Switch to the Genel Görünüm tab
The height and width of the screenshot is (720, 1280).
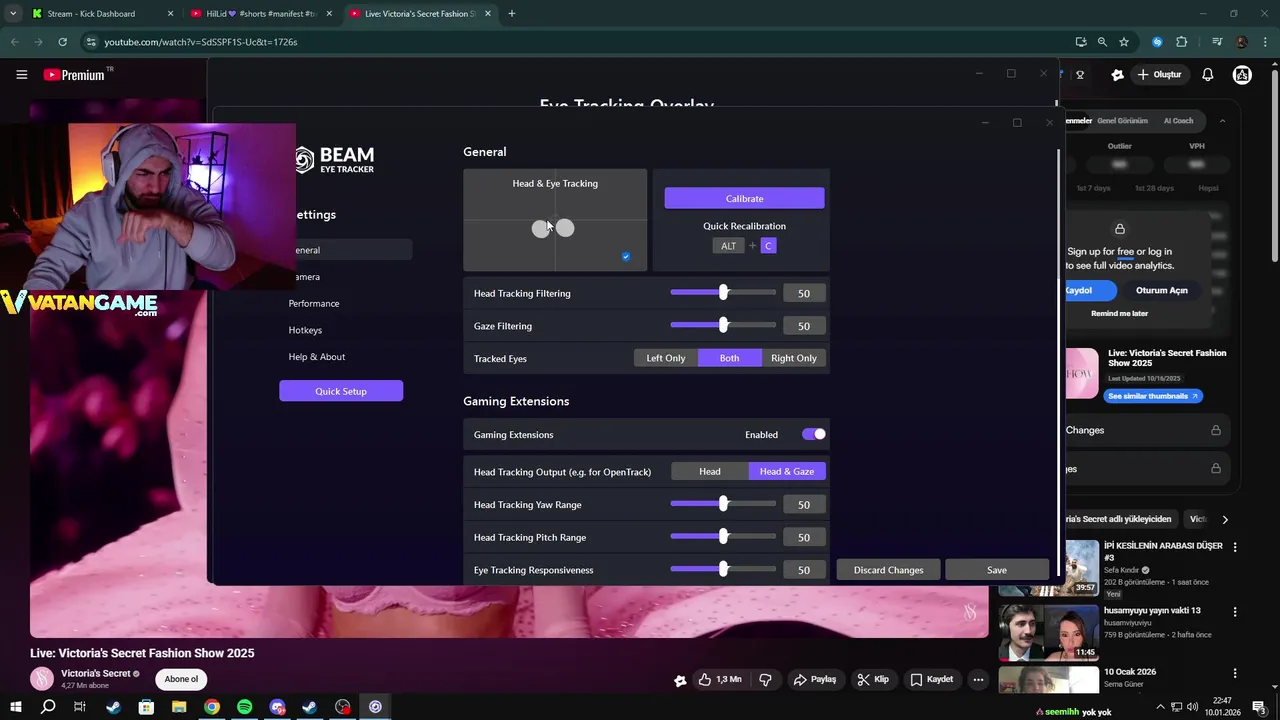pos(1122,121)
